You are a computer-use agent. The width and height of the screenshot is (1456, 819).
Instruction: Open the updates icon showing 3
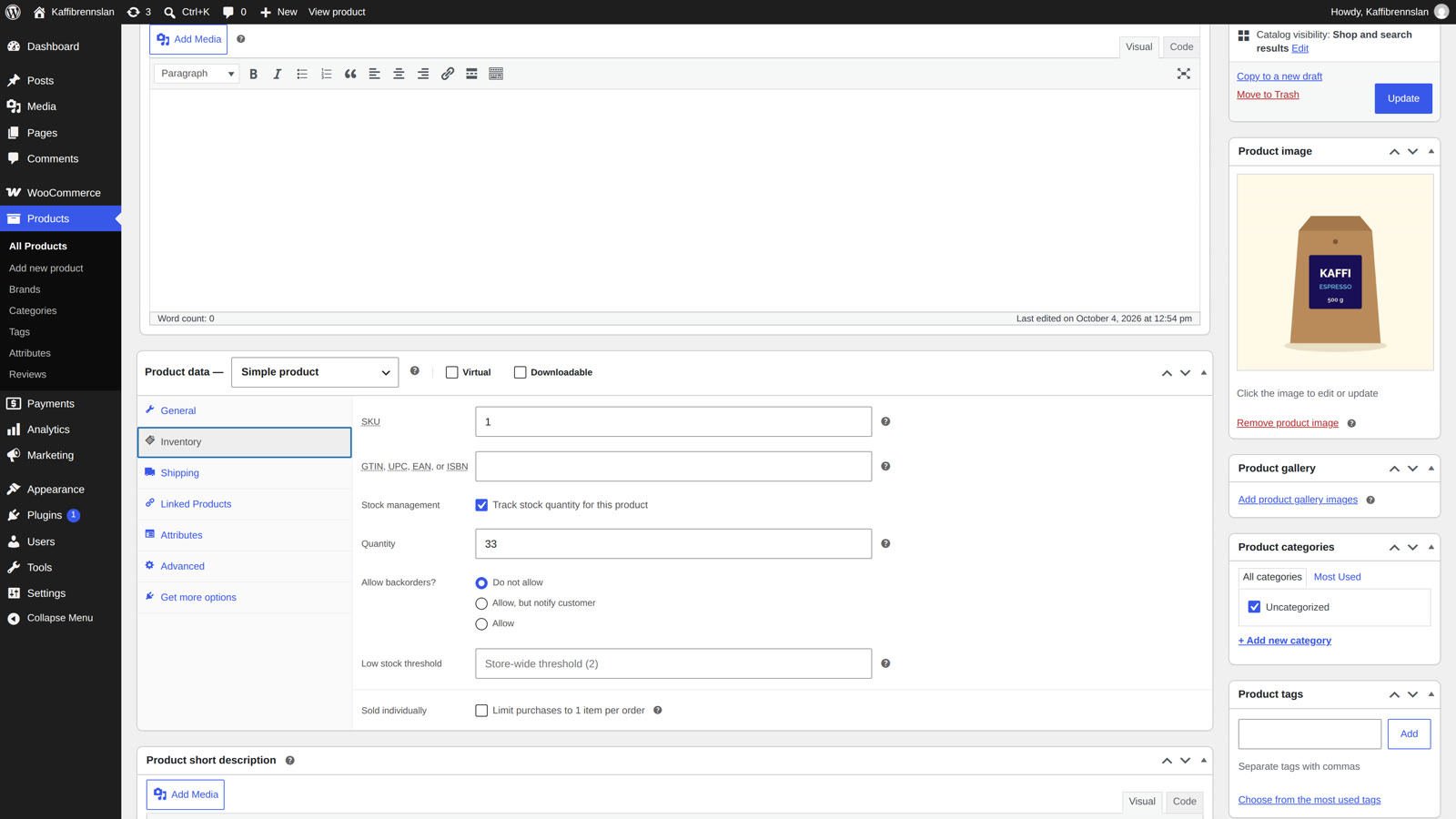coord(139,12)
